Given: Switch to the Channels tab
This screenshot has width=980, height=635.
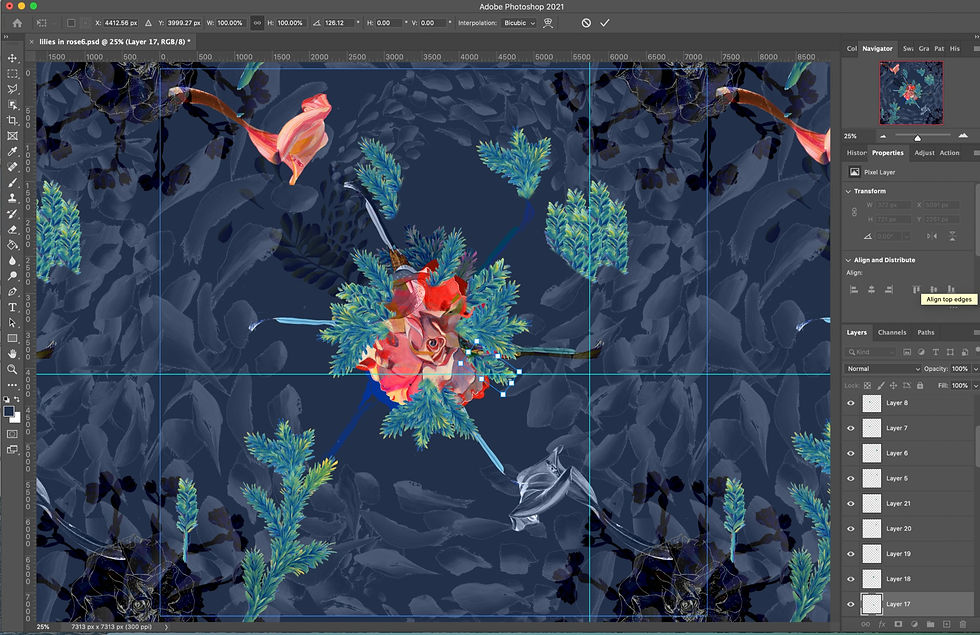Looking at the screenshot, I should click(892, 332).
